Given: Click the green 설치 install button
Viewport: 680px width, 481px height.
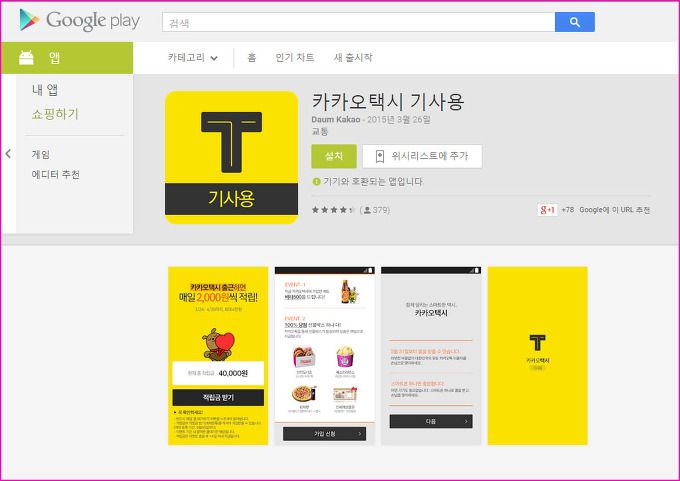Looking at the screenshot, I should pyautogui.click(x=334, y=156).
